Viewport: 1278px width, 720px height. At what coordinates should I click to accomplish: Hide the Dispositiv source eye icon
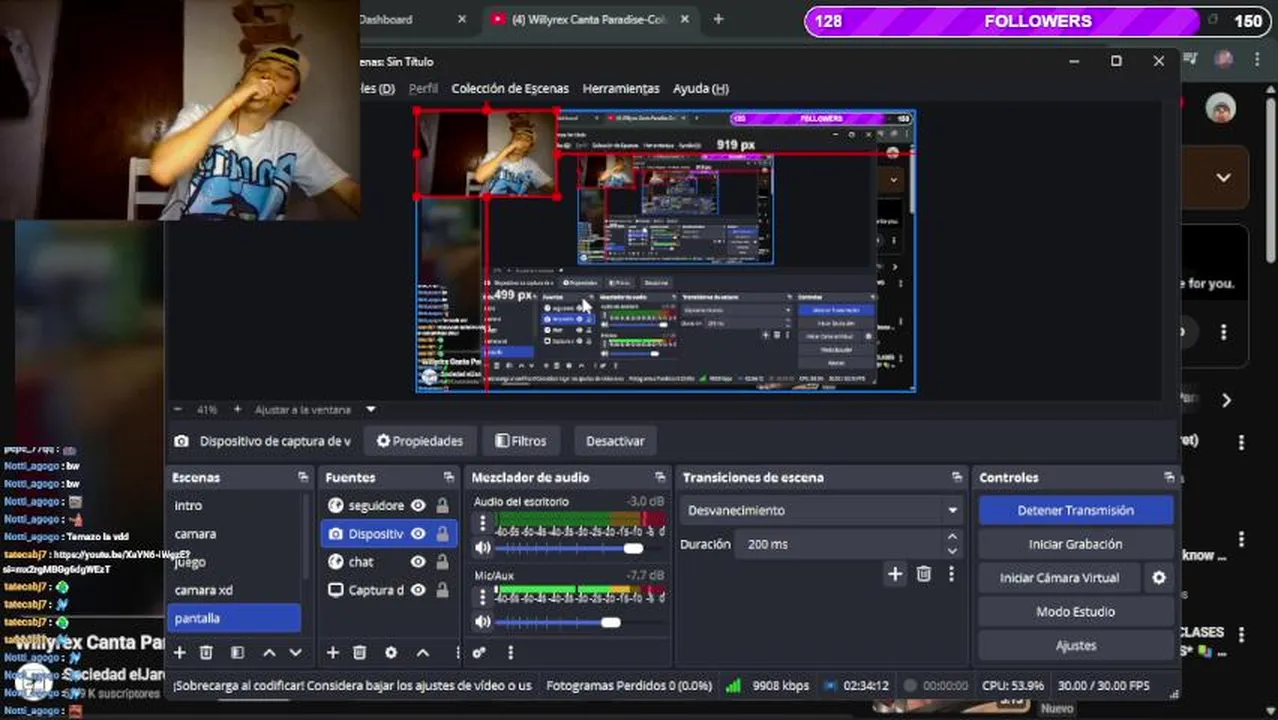pyautogui.click(x=418, y=534)
